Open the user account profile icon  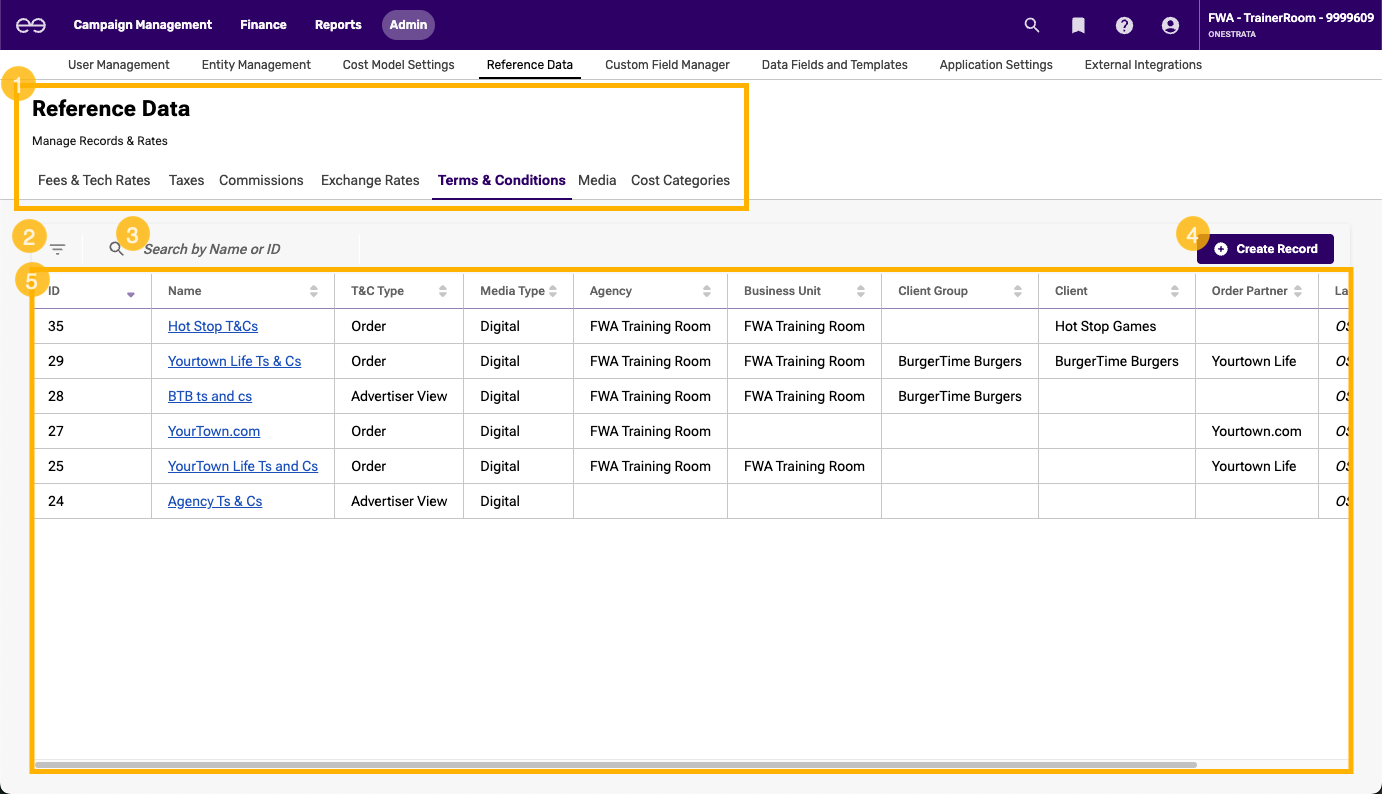1170,25
